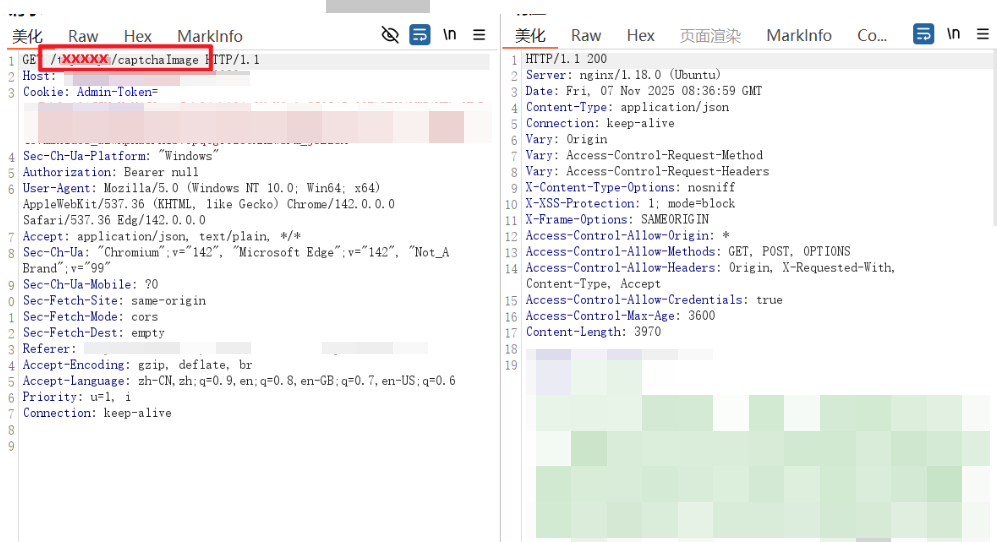Click Access-Control-Allow-Methods GET, POST, OPTIONS
997x542 pixels.
688,251
